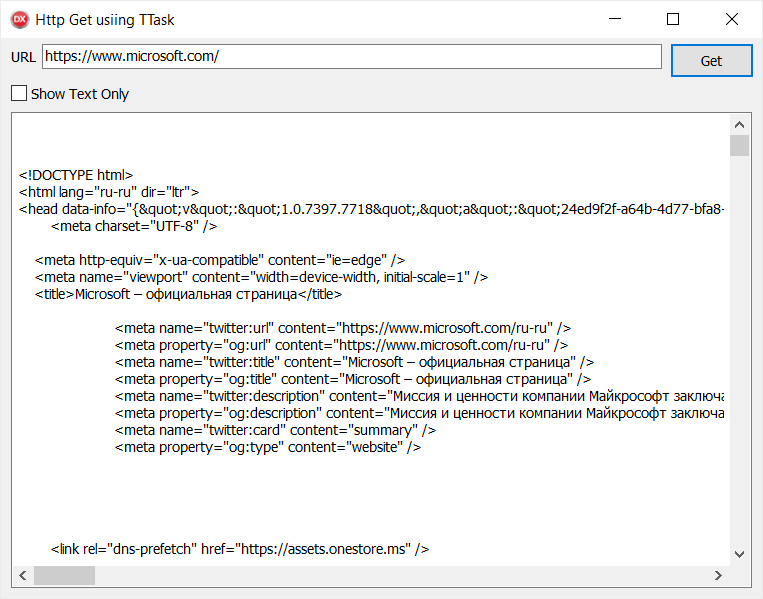Click the og:type website line
This screenshot has height=599, width=763.
tap(268, 447)
